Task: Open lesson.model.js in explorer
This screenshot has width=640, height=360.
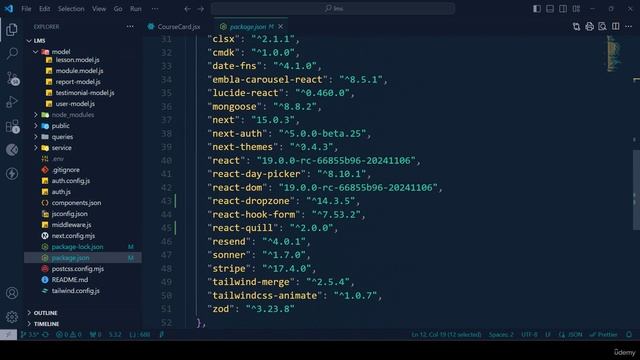Action: coord(77,60)
